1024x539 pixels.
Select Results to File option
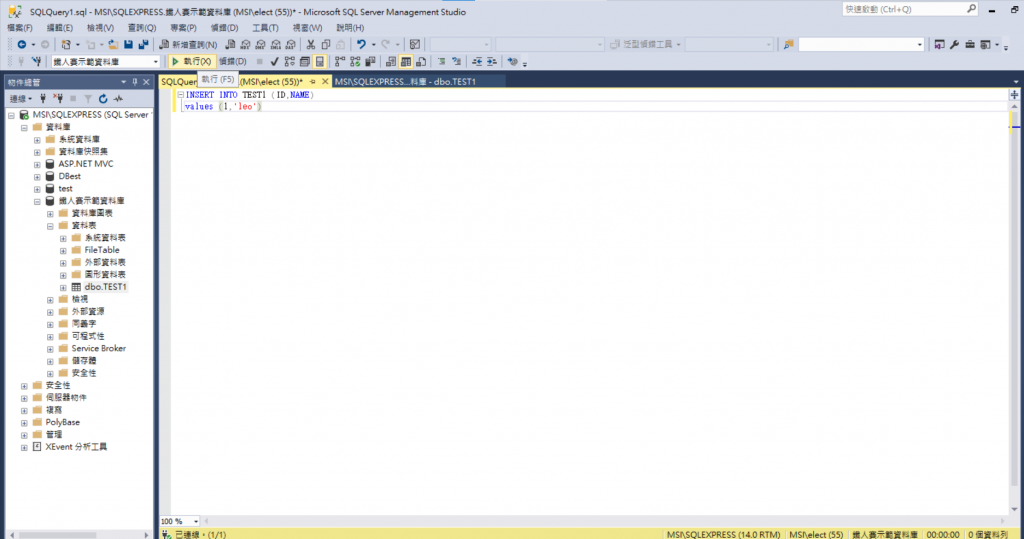[x=421, y=61]
